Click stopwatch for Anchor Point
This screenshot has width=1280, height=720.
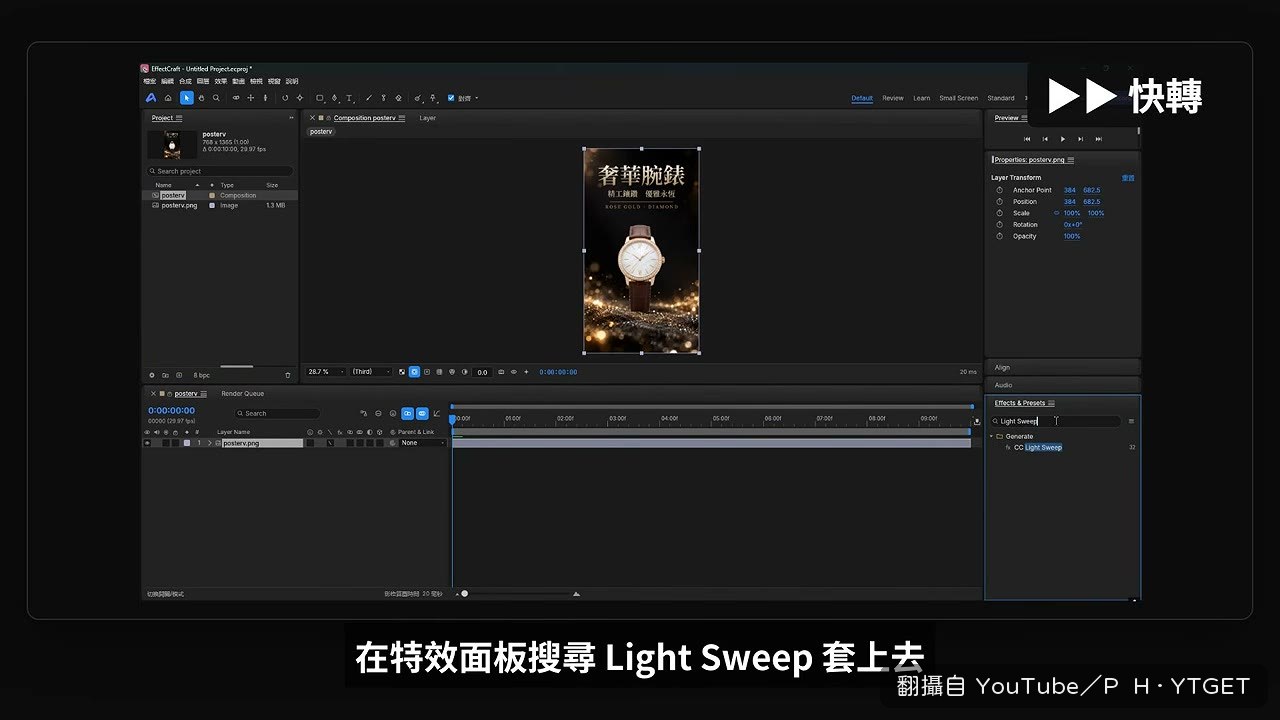[999, 190]
